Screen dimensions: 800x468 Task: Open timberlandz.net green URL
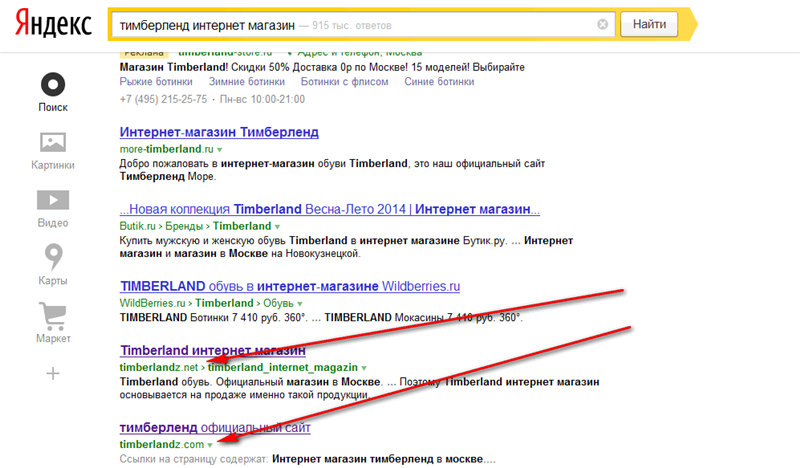tap(159, 367)
